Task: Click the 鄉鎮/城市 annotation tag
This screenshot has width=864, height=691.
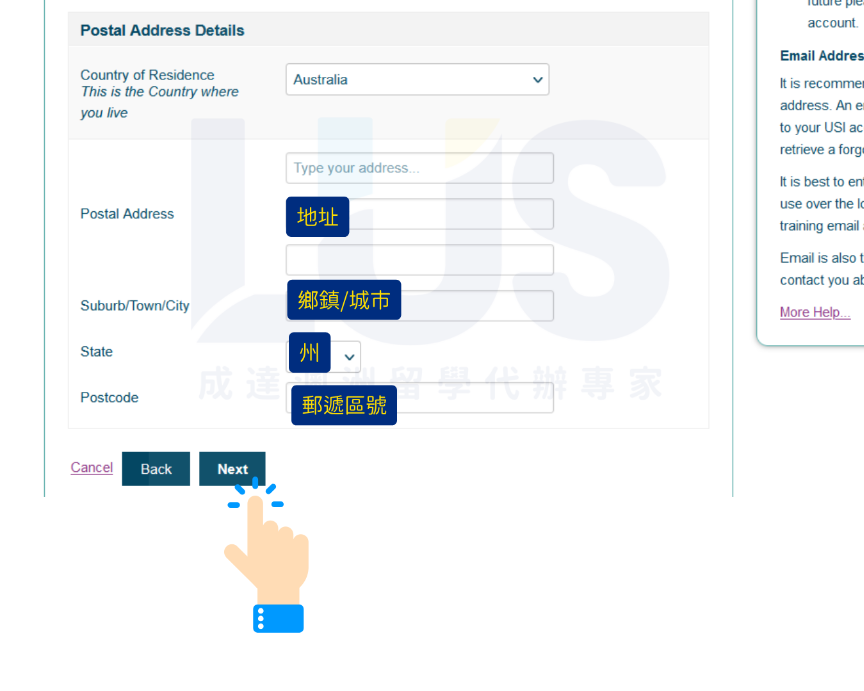Action: click(x=344, y=300)
